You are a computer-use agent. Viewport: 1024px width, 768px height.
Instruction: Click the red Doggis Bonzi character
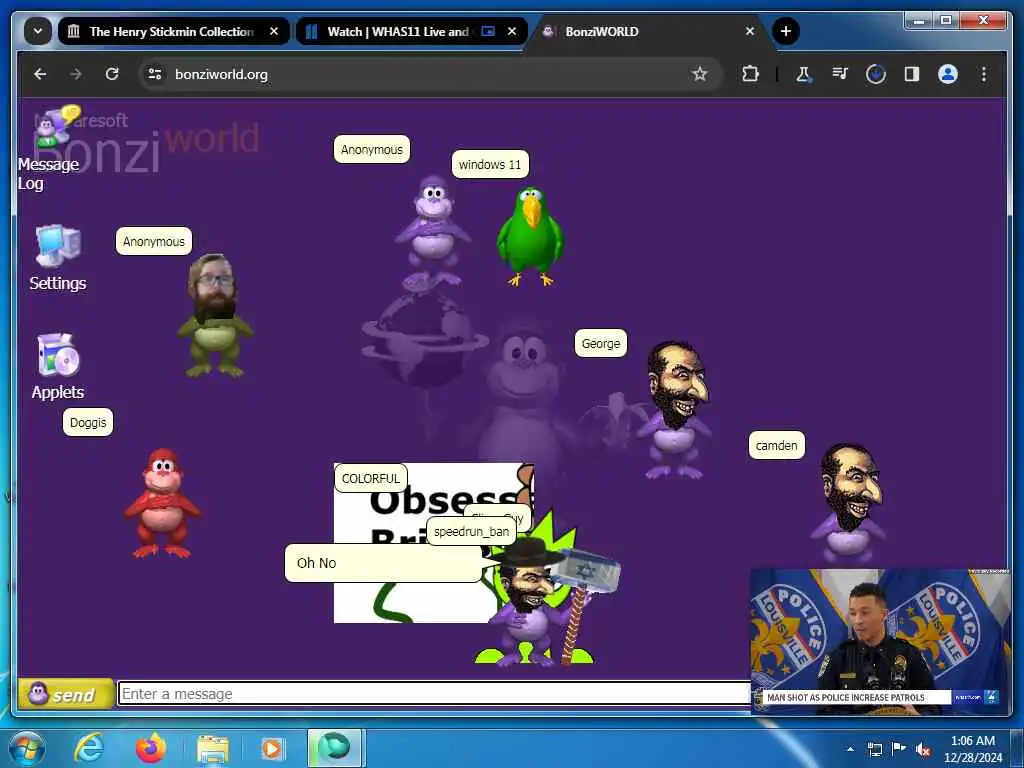[162, 503]
